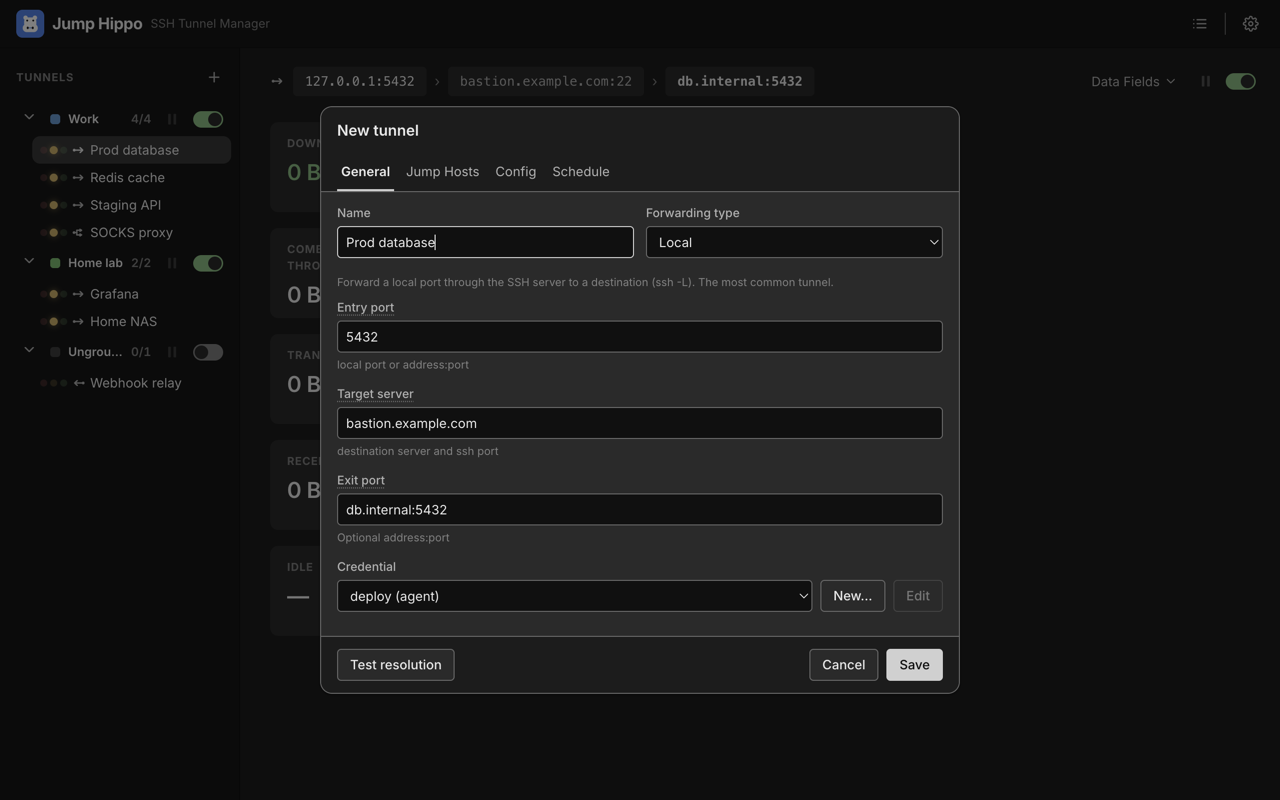Click the Ungrouped gray color square
The height and width of the screenshot is (800, 1280).
(x=55, y=352)
